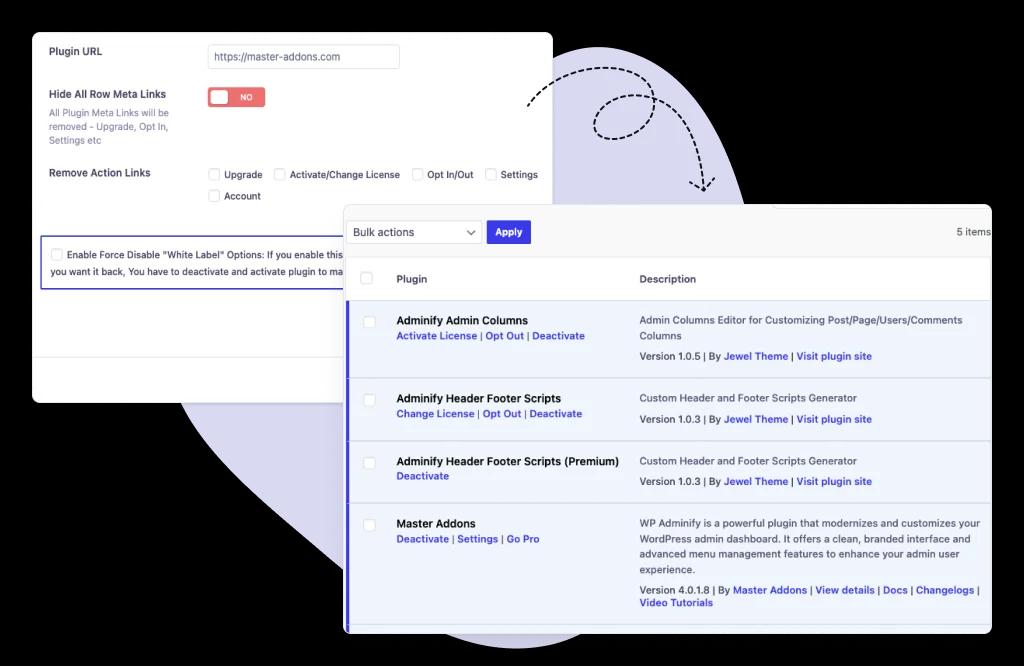The image size is (1024, 666).
Task: Open Jewel Theme link for free Header Footer Scripts
Action: click(756, 419)
